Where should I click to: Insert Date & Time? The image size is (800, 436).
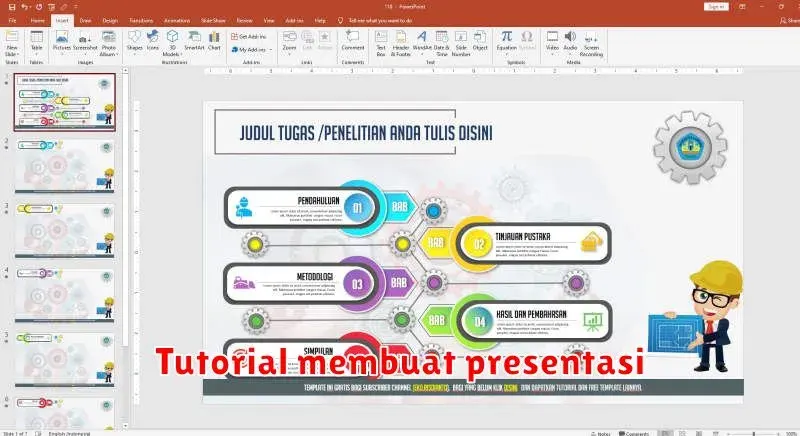442,43
